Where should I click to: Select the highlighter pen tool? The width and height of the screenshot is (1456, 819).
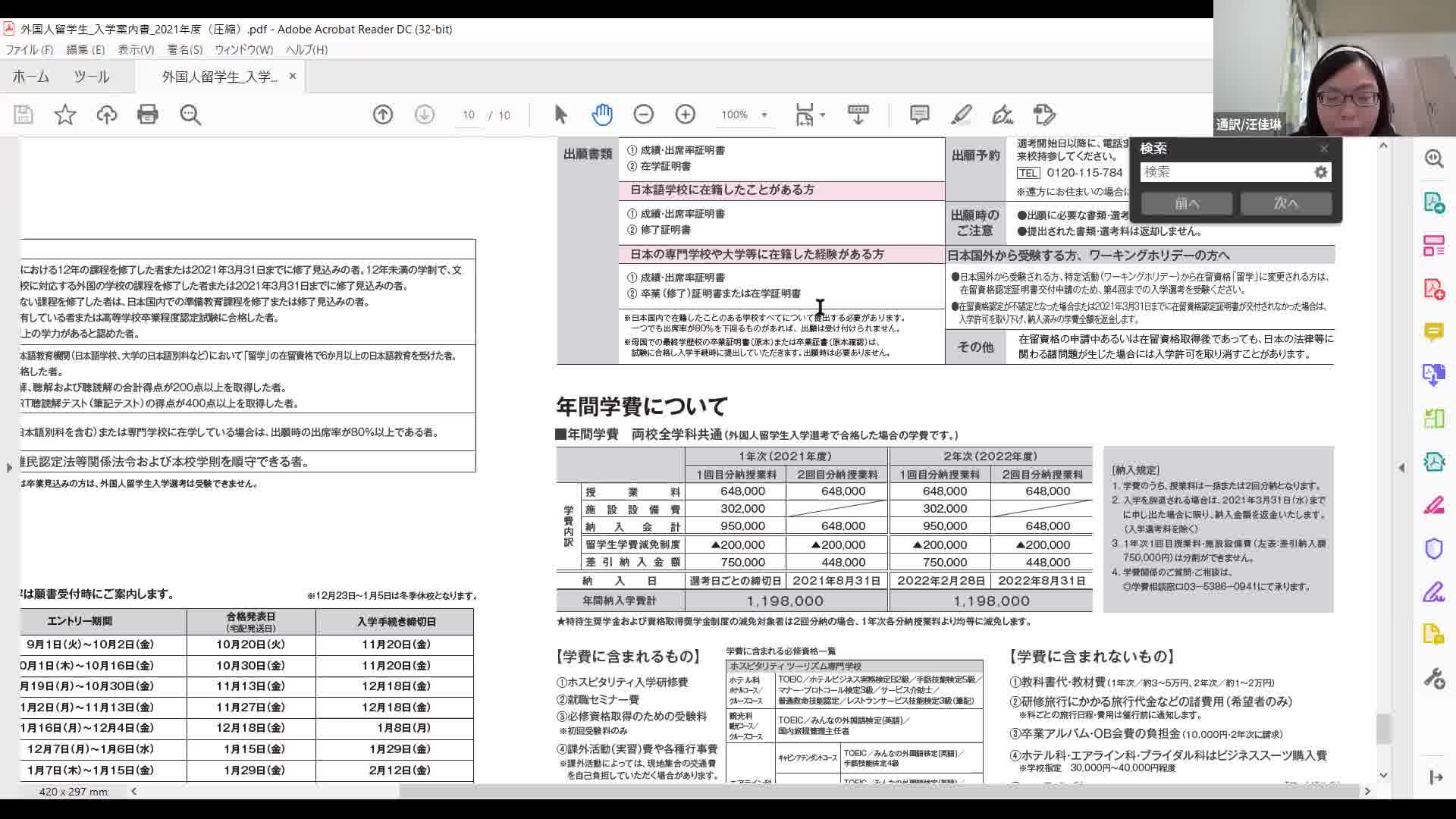click(962, 115)
